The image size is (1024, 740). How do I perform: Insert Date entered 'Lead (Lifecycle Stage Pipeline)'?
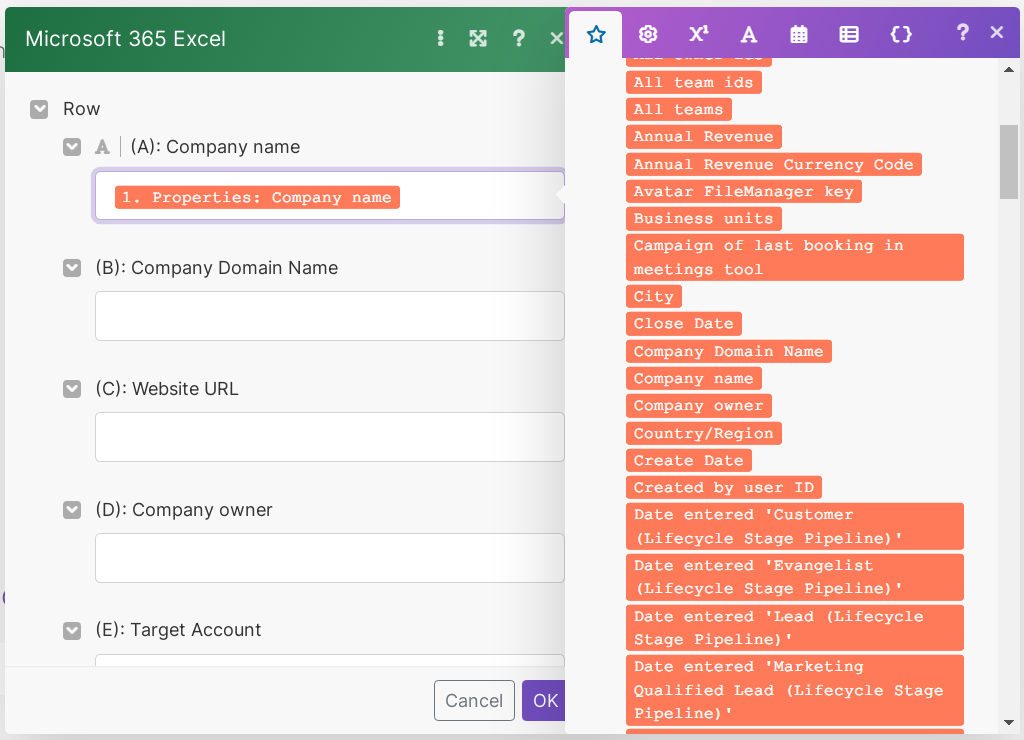click(x=795, y=628)
